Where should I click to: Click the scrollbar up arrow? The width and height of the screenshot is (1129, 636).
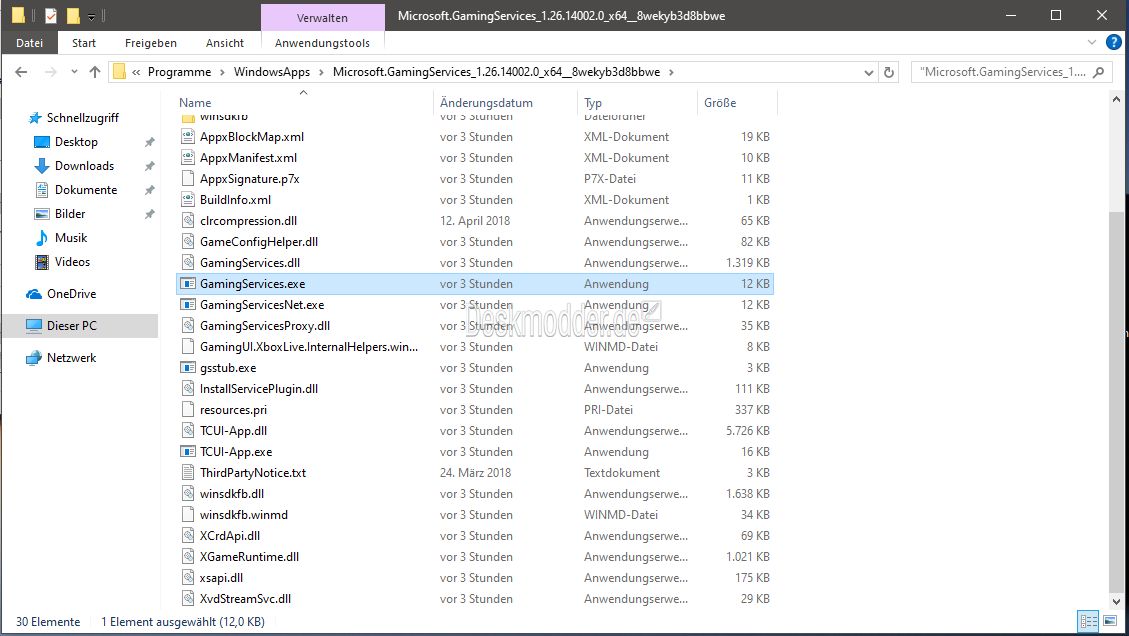pos(1116,99)
